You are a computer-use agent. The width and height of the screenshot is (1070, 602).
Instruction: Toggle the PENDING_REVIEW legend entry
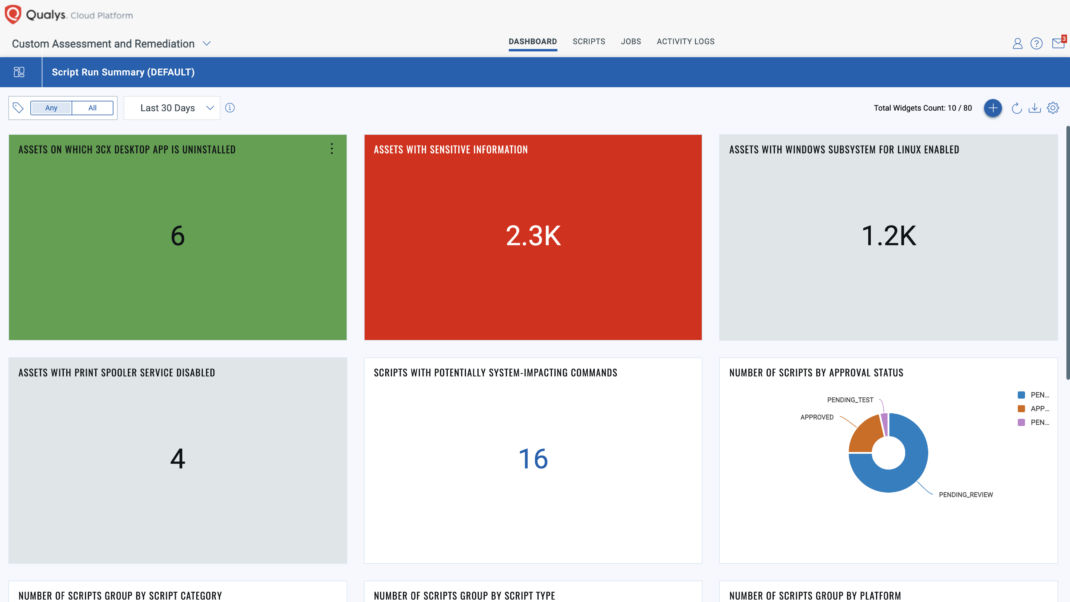[1032, 394]
